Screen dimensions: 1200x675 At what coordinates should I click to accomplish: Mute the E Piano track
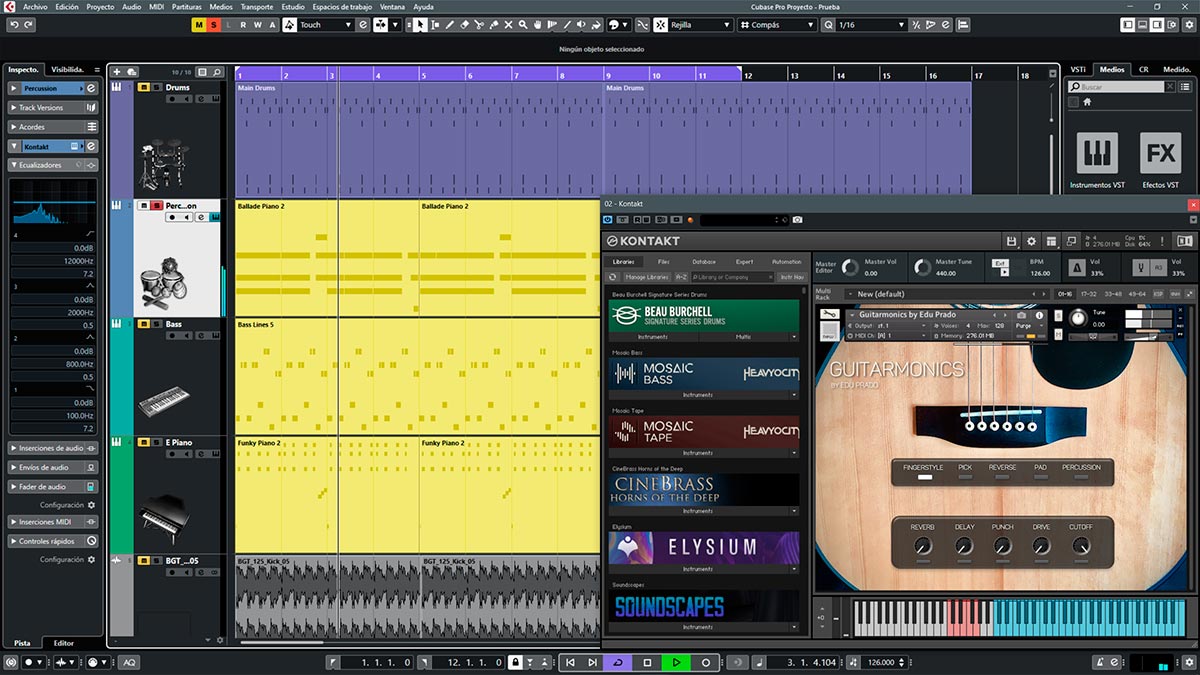(x=144, y=442)
